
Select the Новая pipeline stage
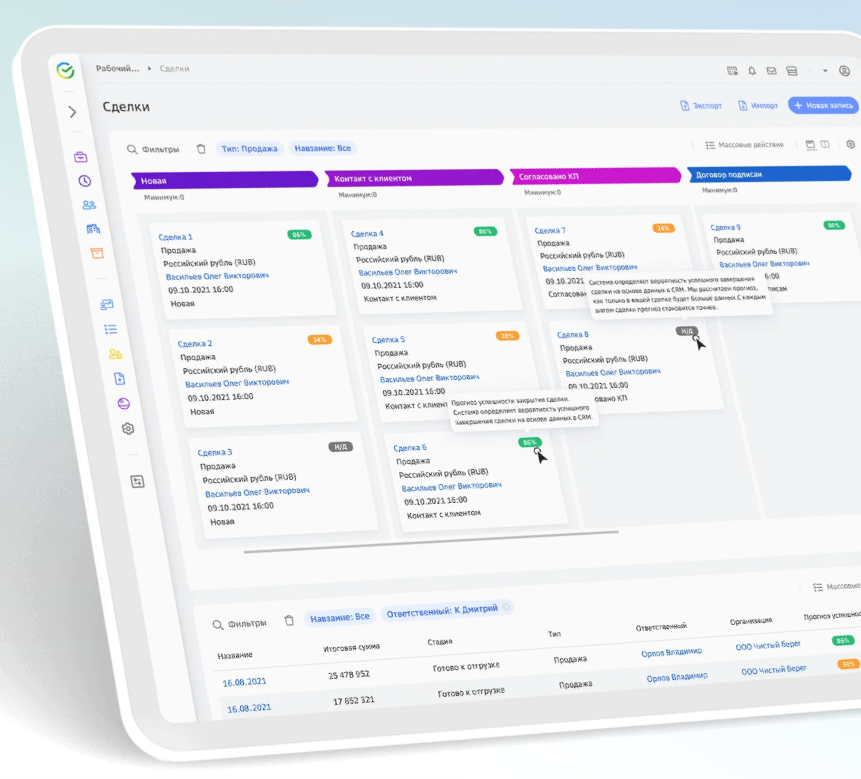tap(225, 180)
